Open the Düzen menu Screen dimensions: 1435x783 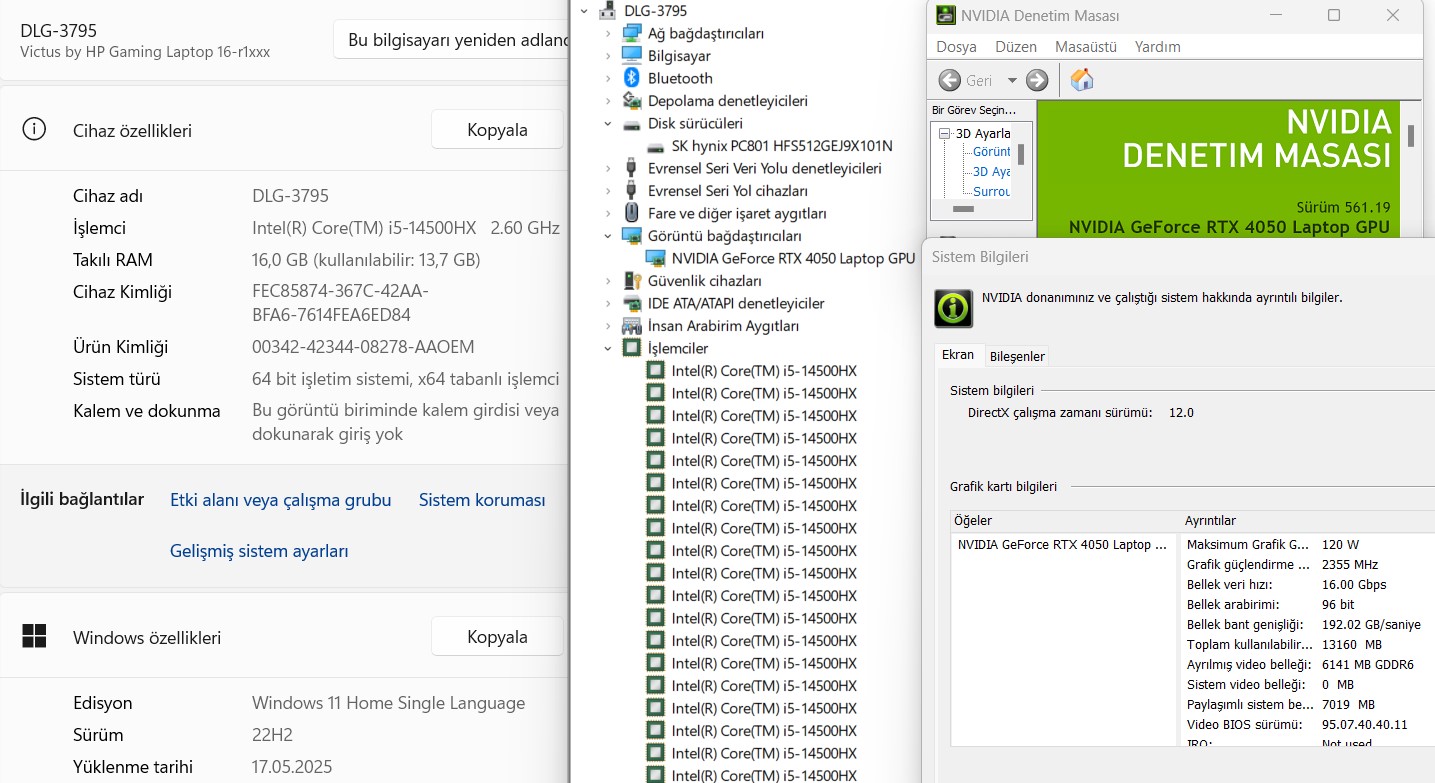[1016, 47]
